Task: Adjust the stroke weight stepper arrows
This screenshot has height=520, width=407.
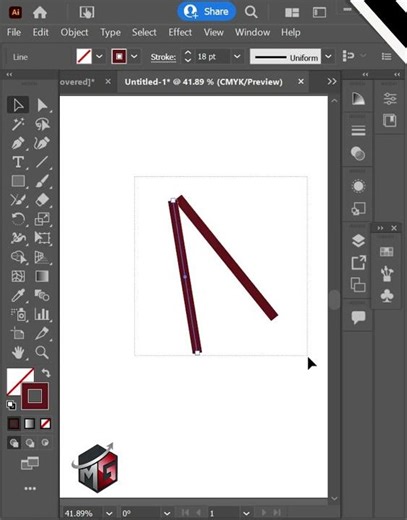Action: click(188, 57)
